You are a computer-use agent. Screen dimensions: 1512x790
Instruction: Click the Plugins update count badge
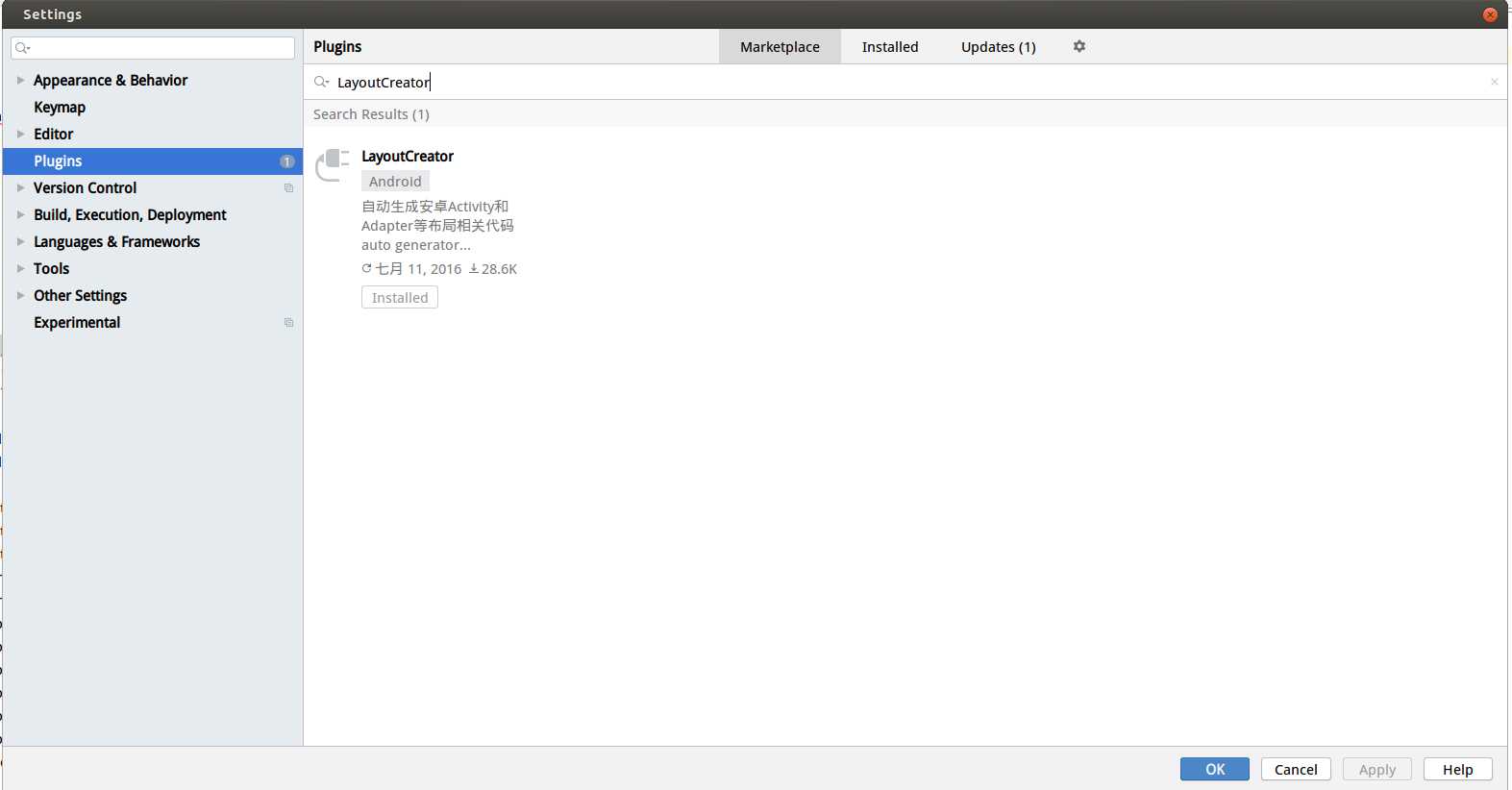coord(286,161)
